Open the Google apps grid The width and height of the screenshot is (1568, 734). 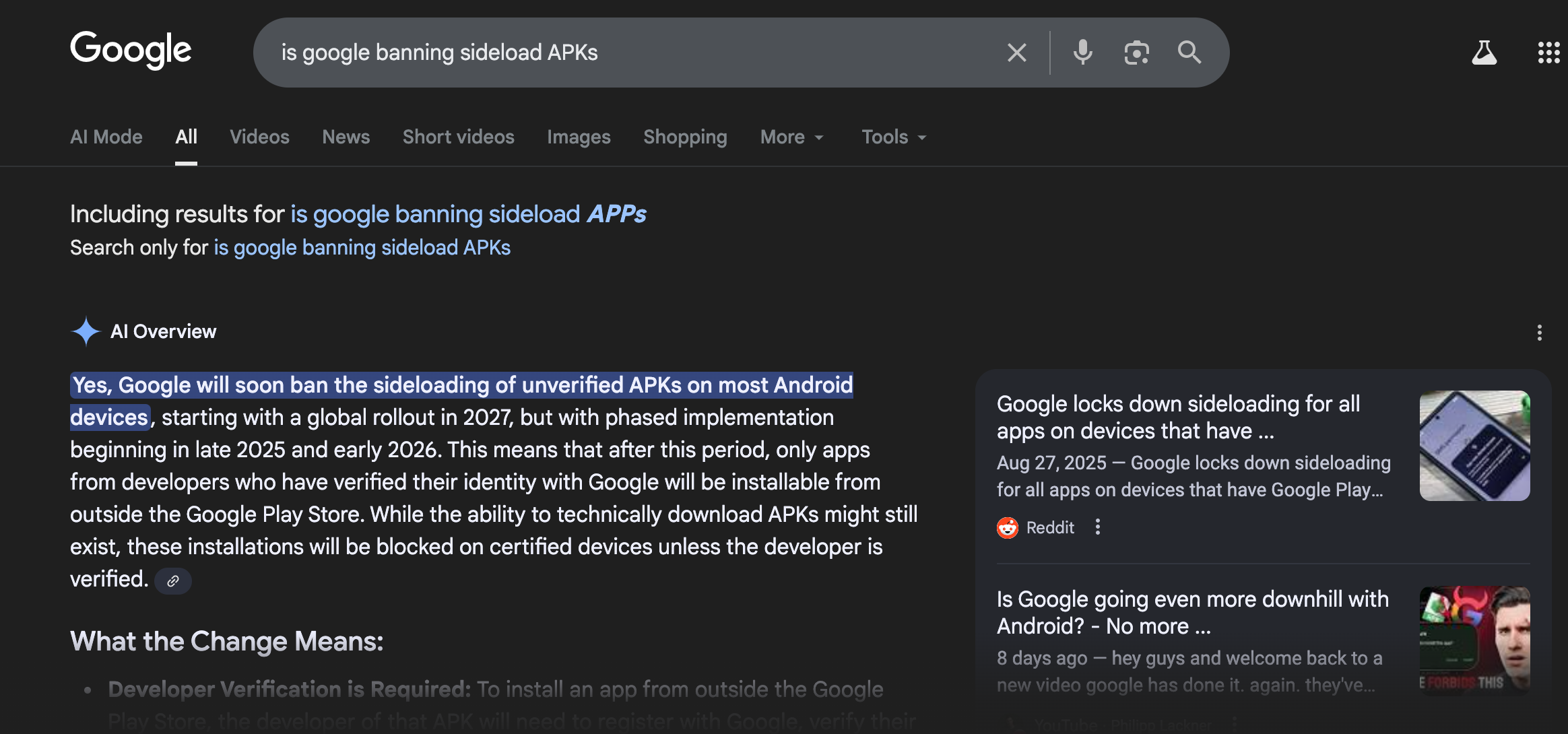[1548, 53]
